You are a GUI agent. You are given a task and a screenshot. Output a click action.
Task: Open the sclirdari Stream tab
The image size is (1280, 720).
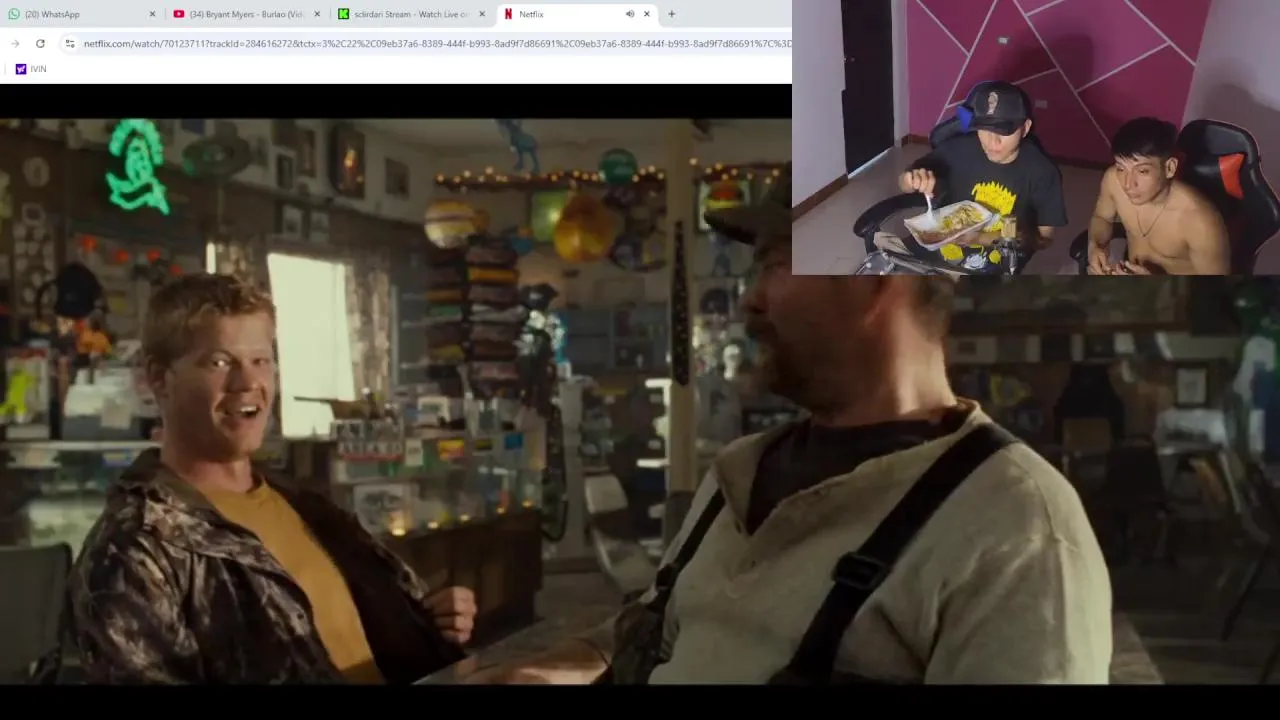click(x=412, y=14)
